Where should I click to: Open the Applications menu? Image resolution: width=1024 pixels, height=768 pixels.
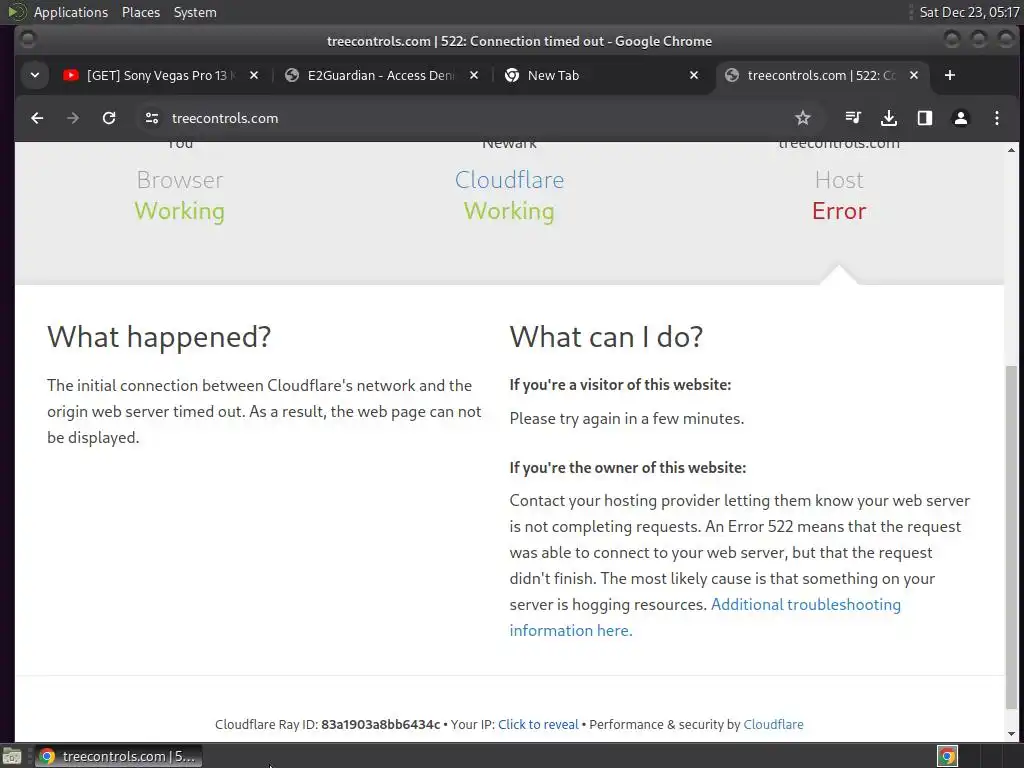pyautogui.click(x=71, y=12)
